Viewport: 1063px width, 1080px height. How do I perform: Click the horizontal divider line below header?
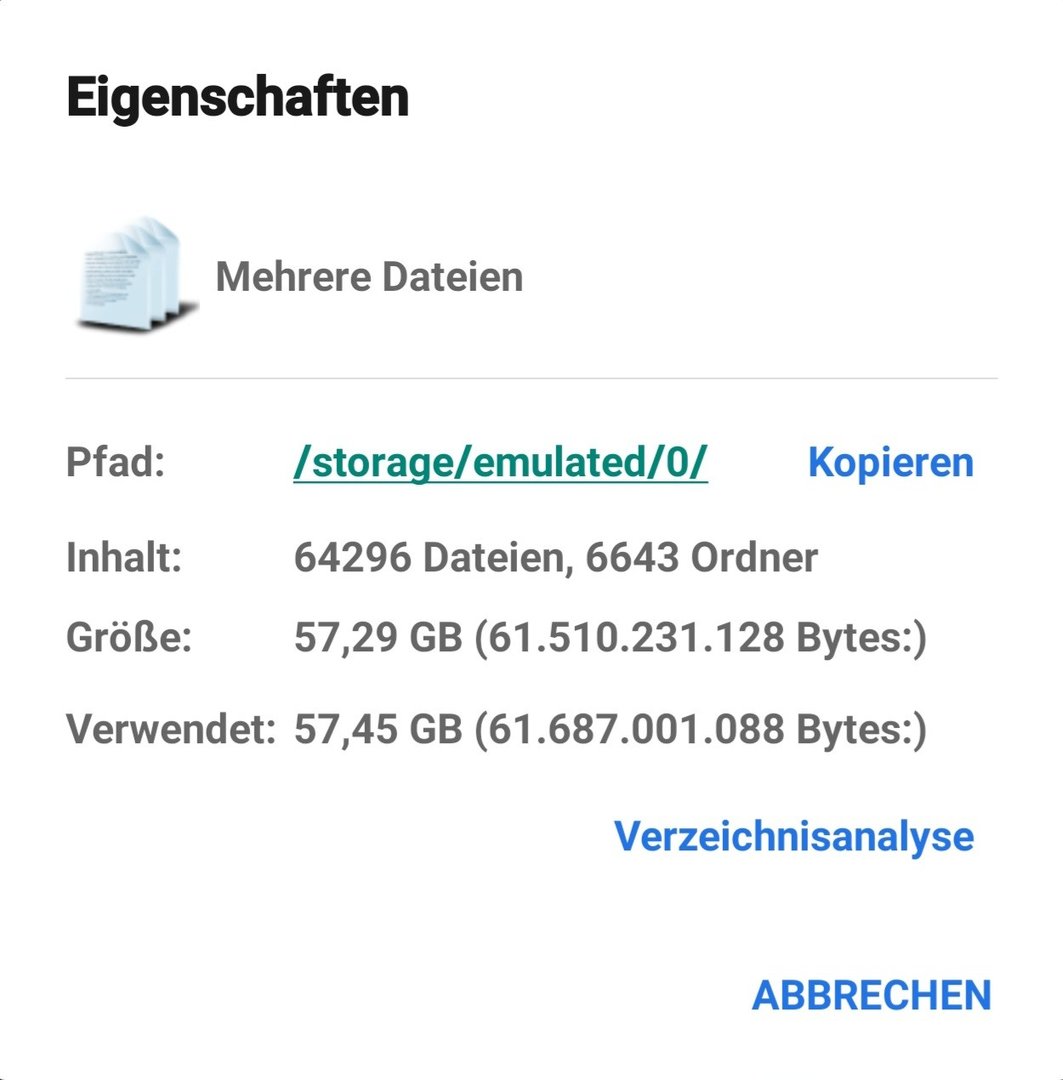(x=531, y=379)
